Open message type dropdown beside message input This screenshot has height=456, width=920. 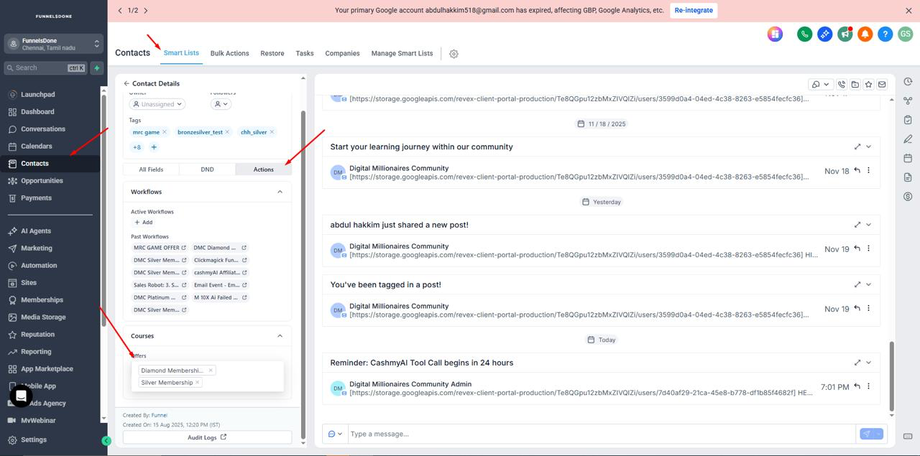coord(335,434)
